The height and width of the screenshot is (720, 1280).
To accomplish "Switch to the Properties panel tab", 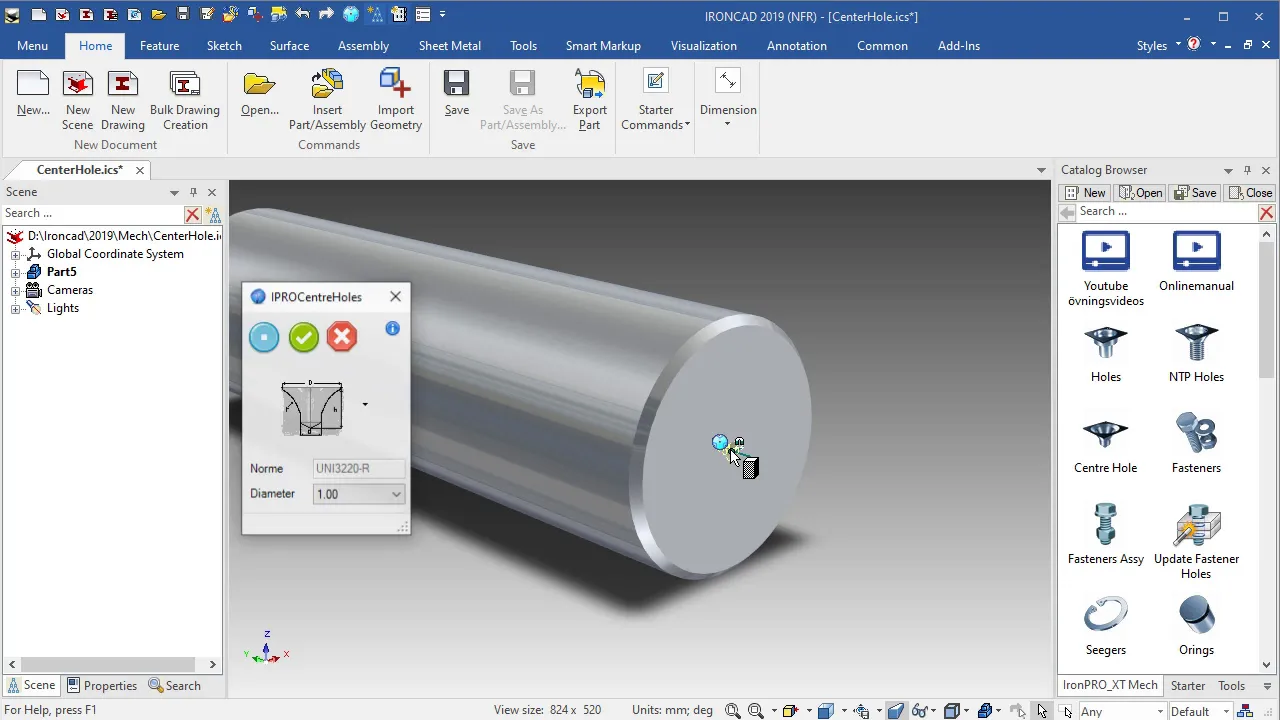I will point(101,686).
